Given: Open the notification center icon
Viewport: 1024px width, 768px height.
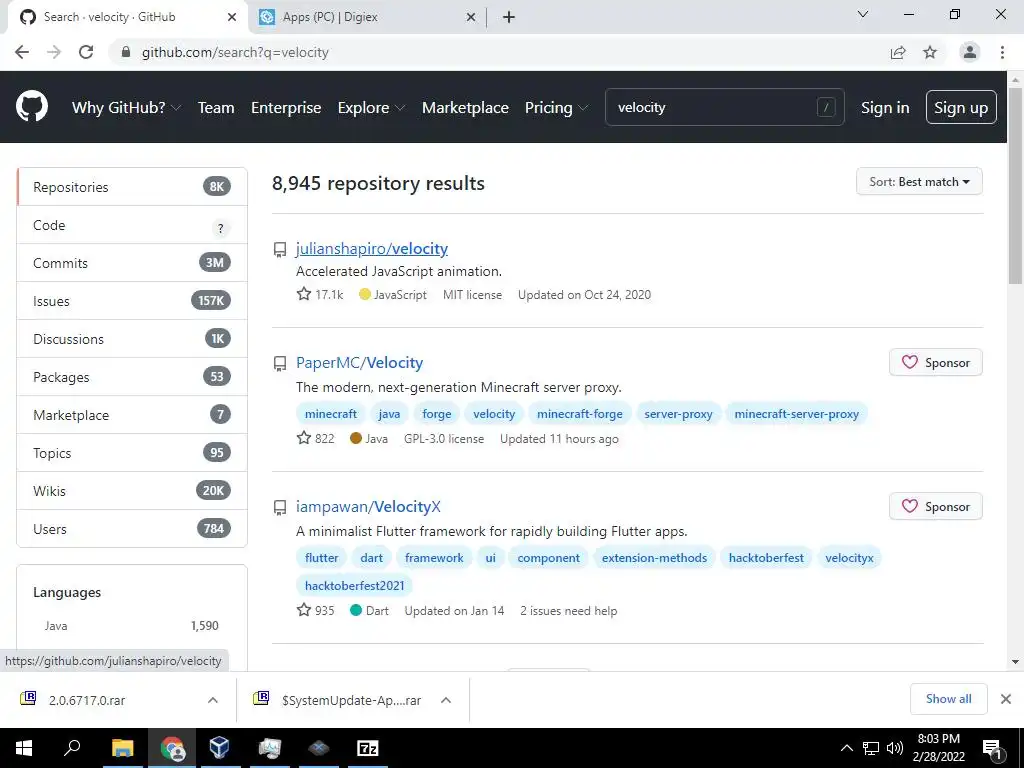Looking at the screenshot, I should point(992,749).
